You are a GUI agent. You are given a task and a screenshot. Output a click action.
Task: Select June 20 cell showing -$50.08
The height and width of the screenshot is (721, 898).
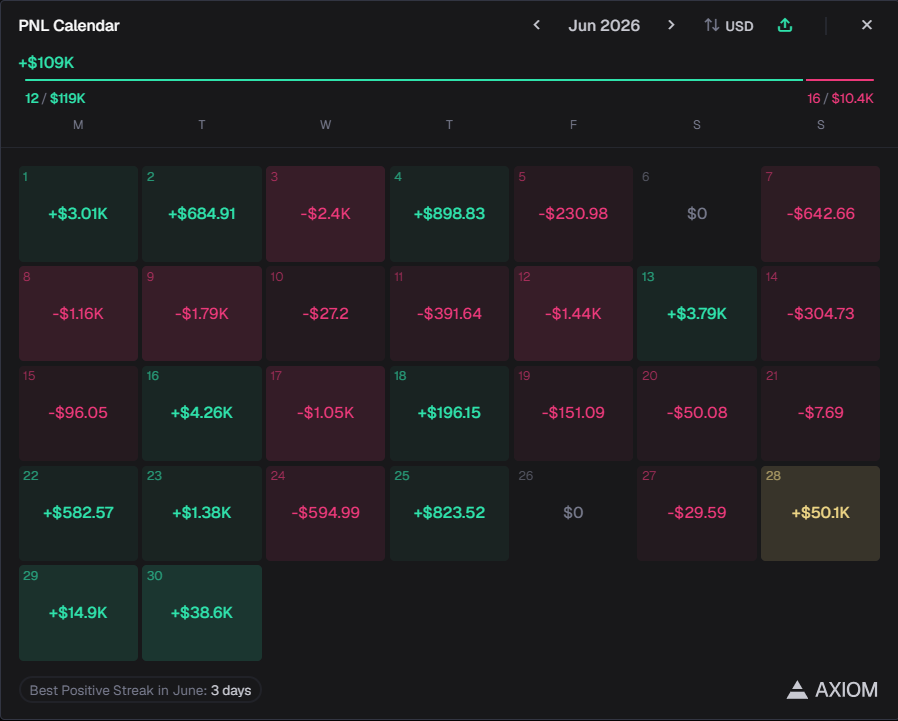click(696, 413)
